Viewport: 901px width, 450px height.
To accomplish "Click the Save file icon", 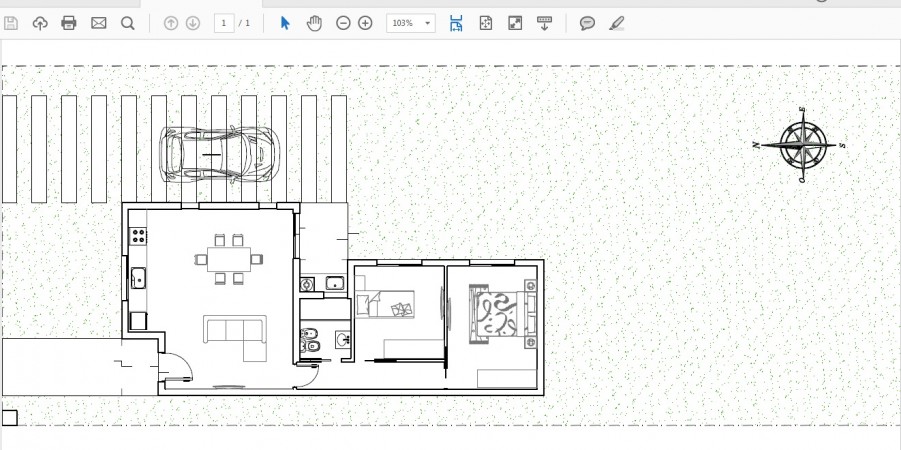I will pos(11,23).
